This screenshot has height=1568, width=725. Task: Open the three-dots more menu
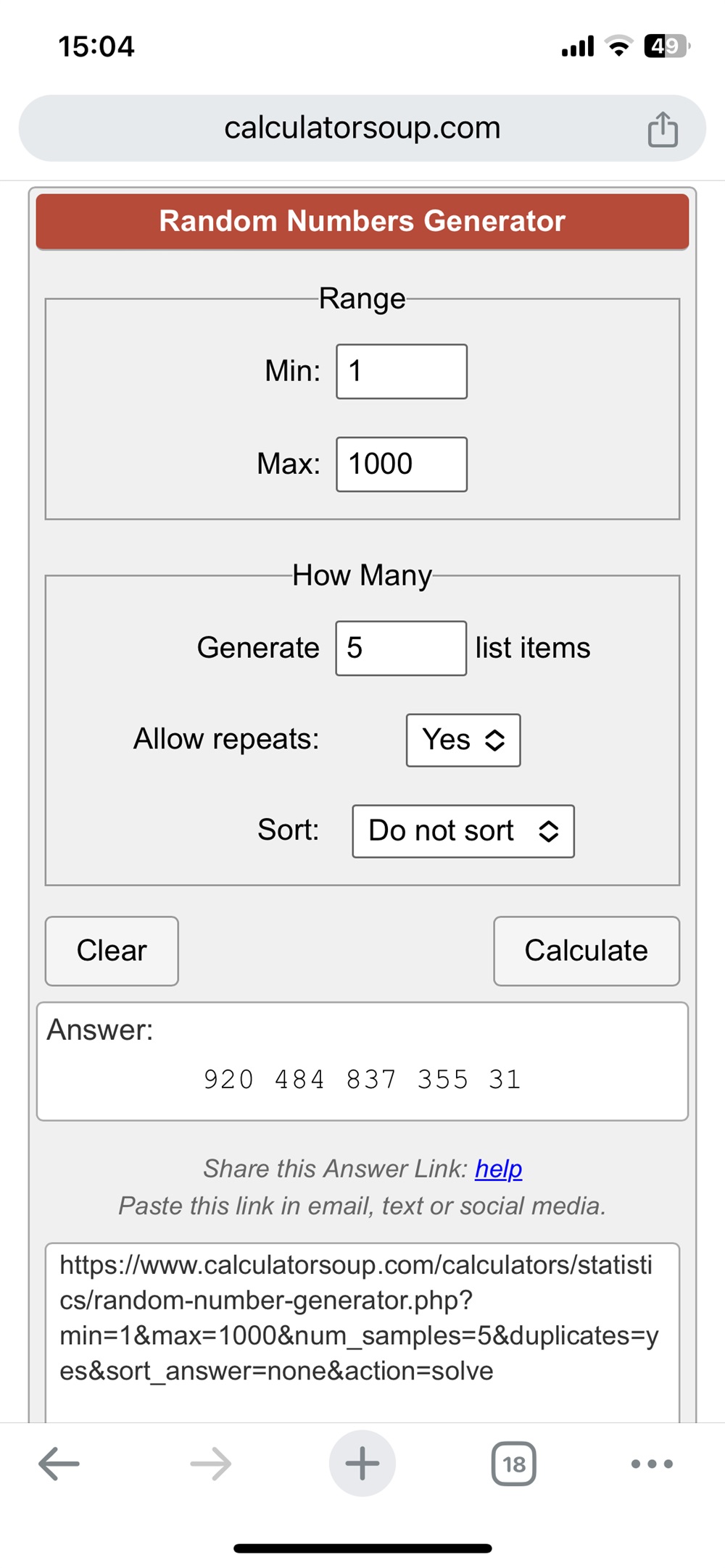[652, 1464]
